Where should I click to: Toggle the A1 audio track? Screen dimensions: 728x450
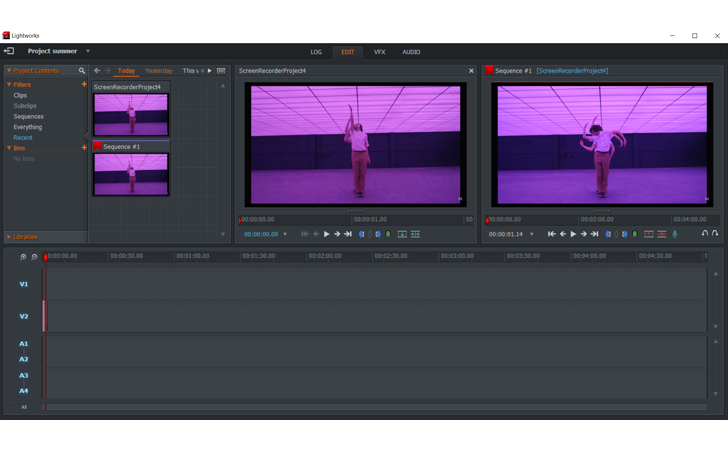pos(24,343)
